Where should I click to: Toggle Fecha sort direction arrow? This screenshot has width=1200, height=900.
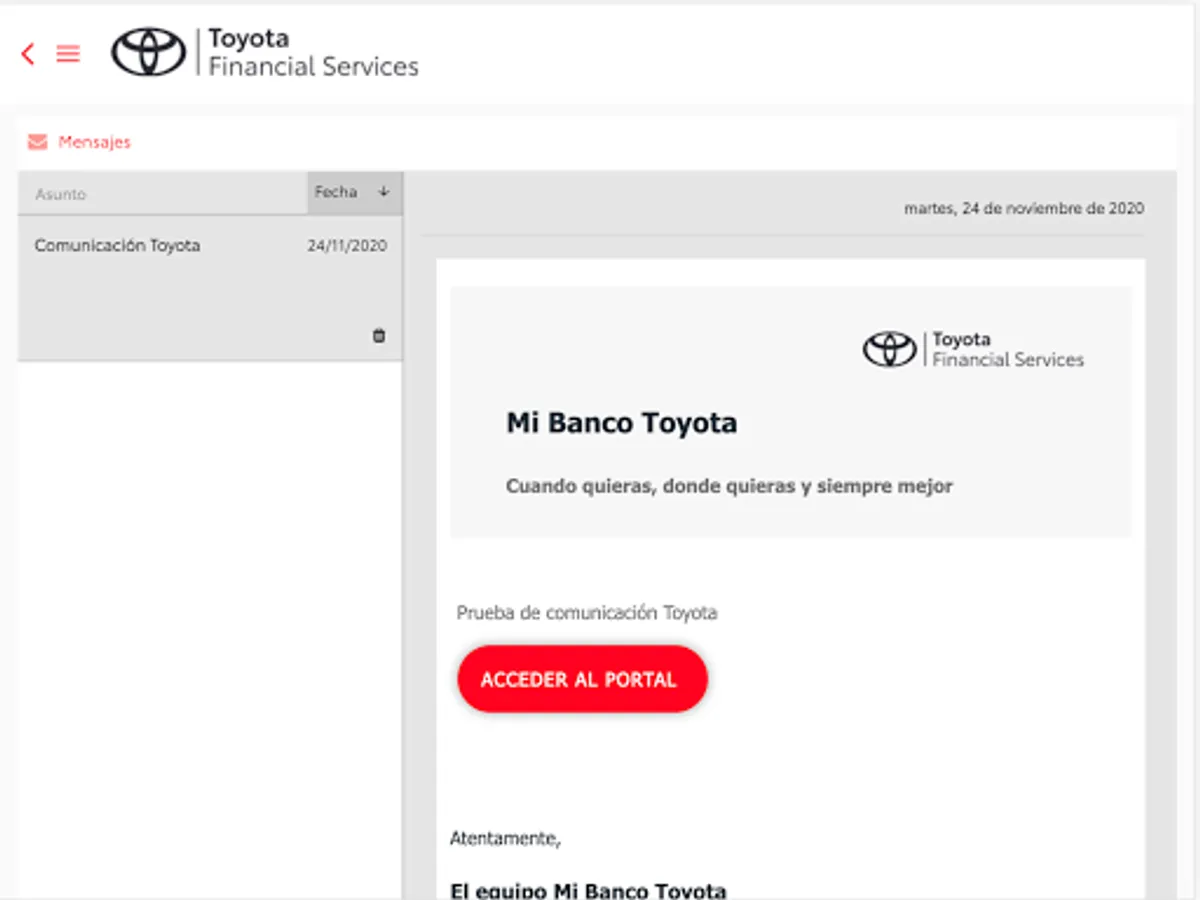click(383, 192)
